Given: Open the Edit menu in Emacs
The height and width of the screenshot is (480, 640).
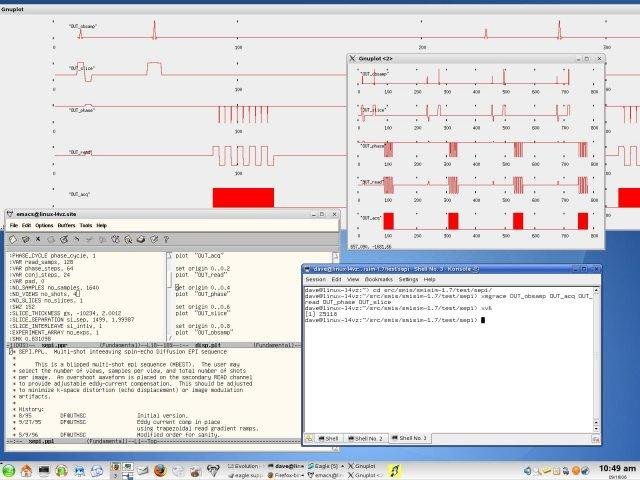Looking at the screenshot, I should [x=26, y=225].
